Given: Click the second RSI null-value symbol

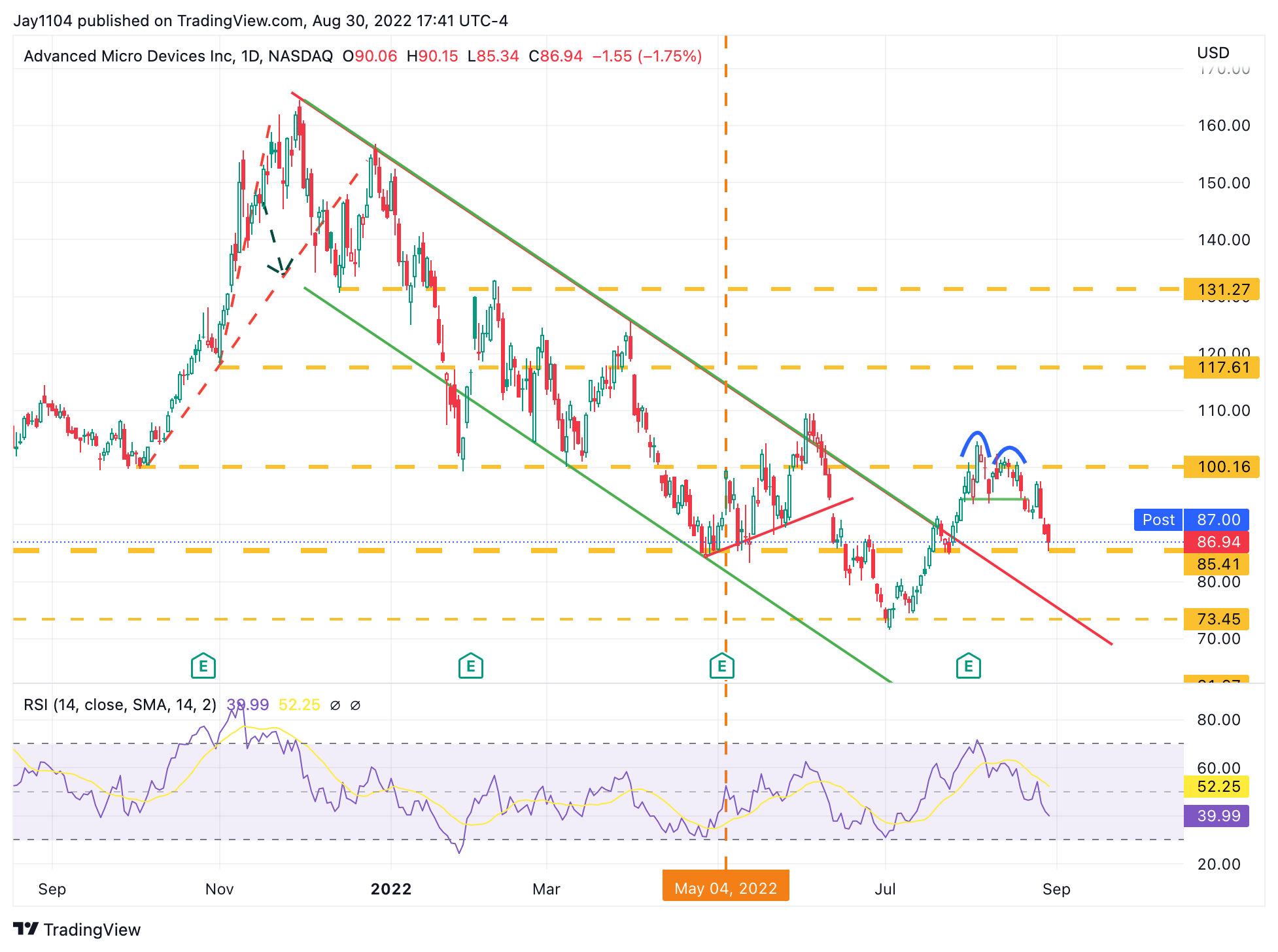Looking at the screenshot, I should 355,705.
